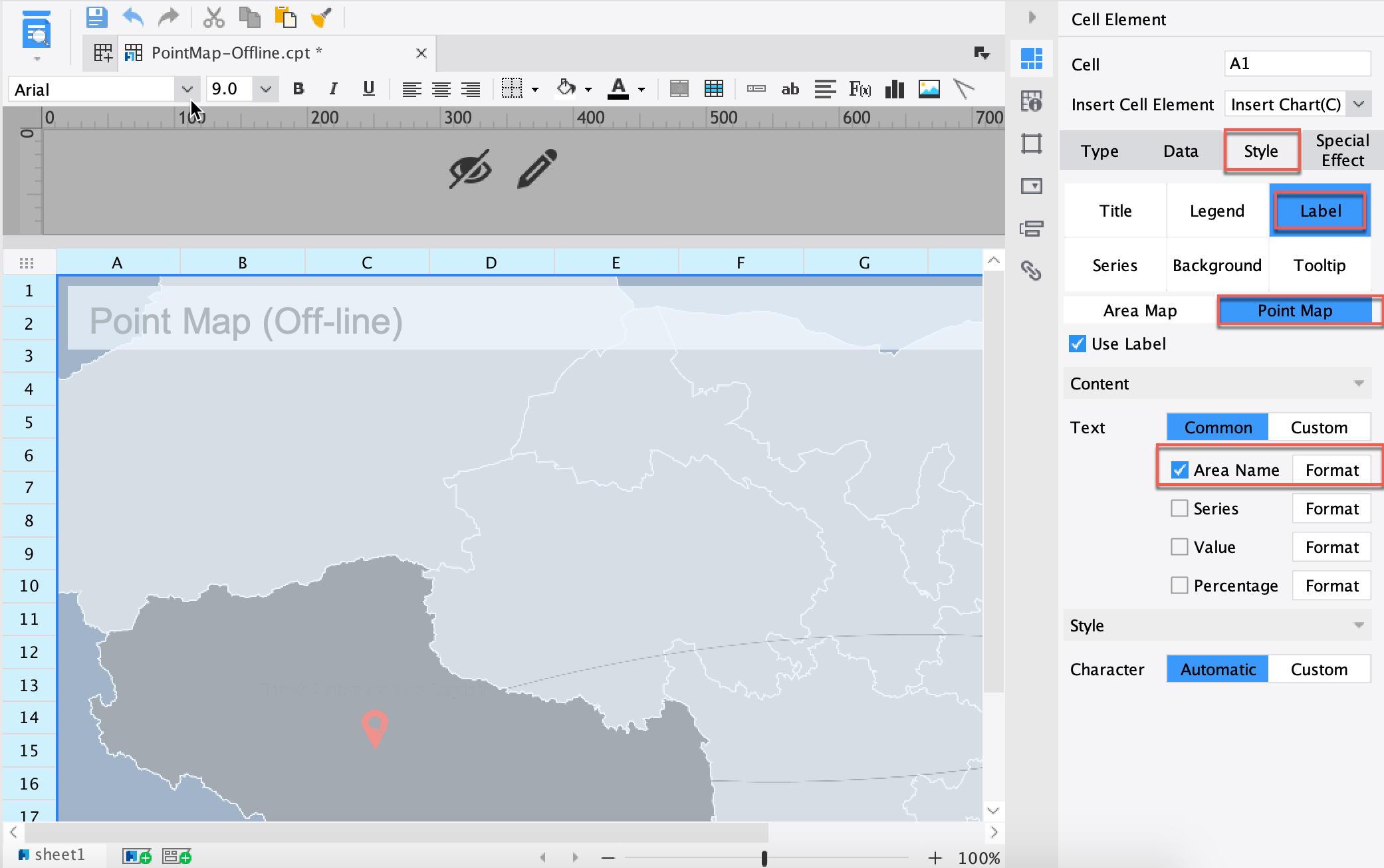1384x868 pixels.
Task: Open the Tooltip style tab
Action: [x=1319, y=265]
